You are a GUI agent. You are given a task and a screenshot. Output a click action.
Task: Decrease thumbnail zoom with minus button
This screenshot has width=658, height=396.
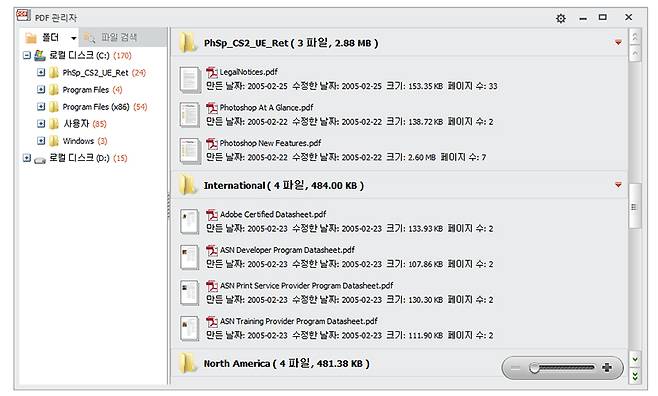(515, 368)
